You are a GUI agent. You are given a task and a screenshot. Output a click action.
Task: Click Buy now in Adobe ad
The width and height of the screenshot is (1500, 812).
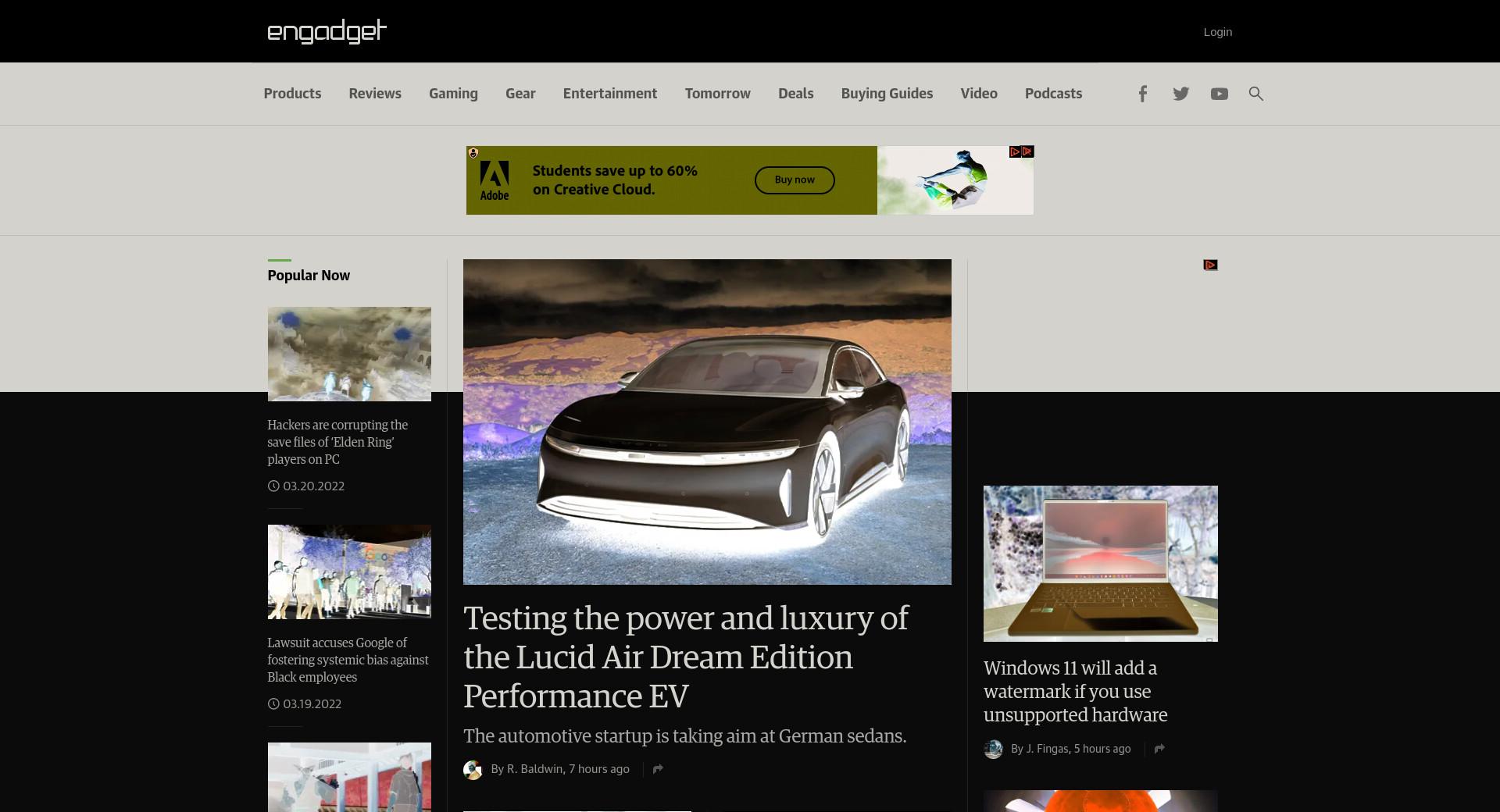[x=795, y=180]
